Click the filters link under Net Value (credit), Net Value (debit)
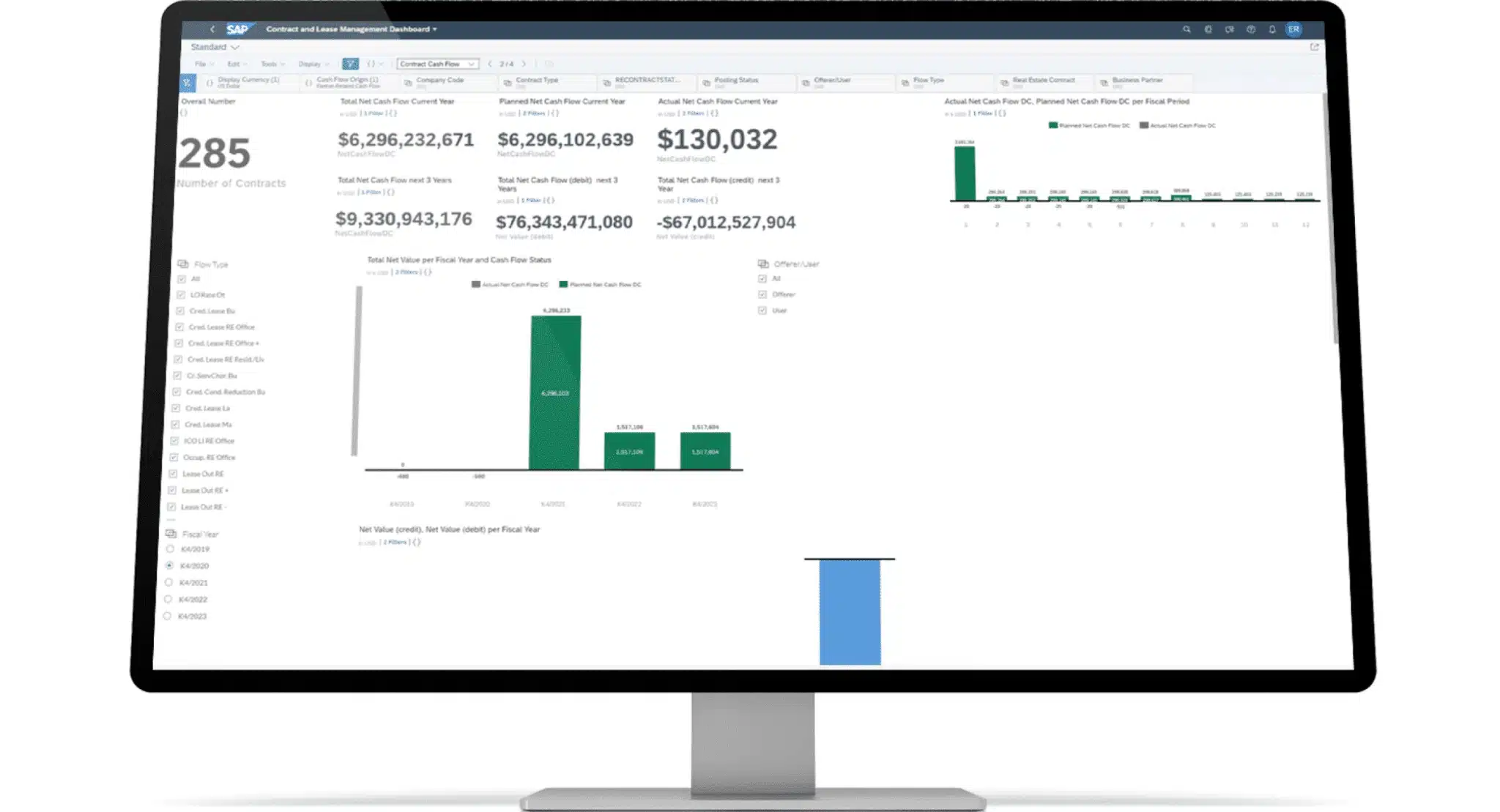Screen dimensions: 1500x812 [x=395, y=543]
